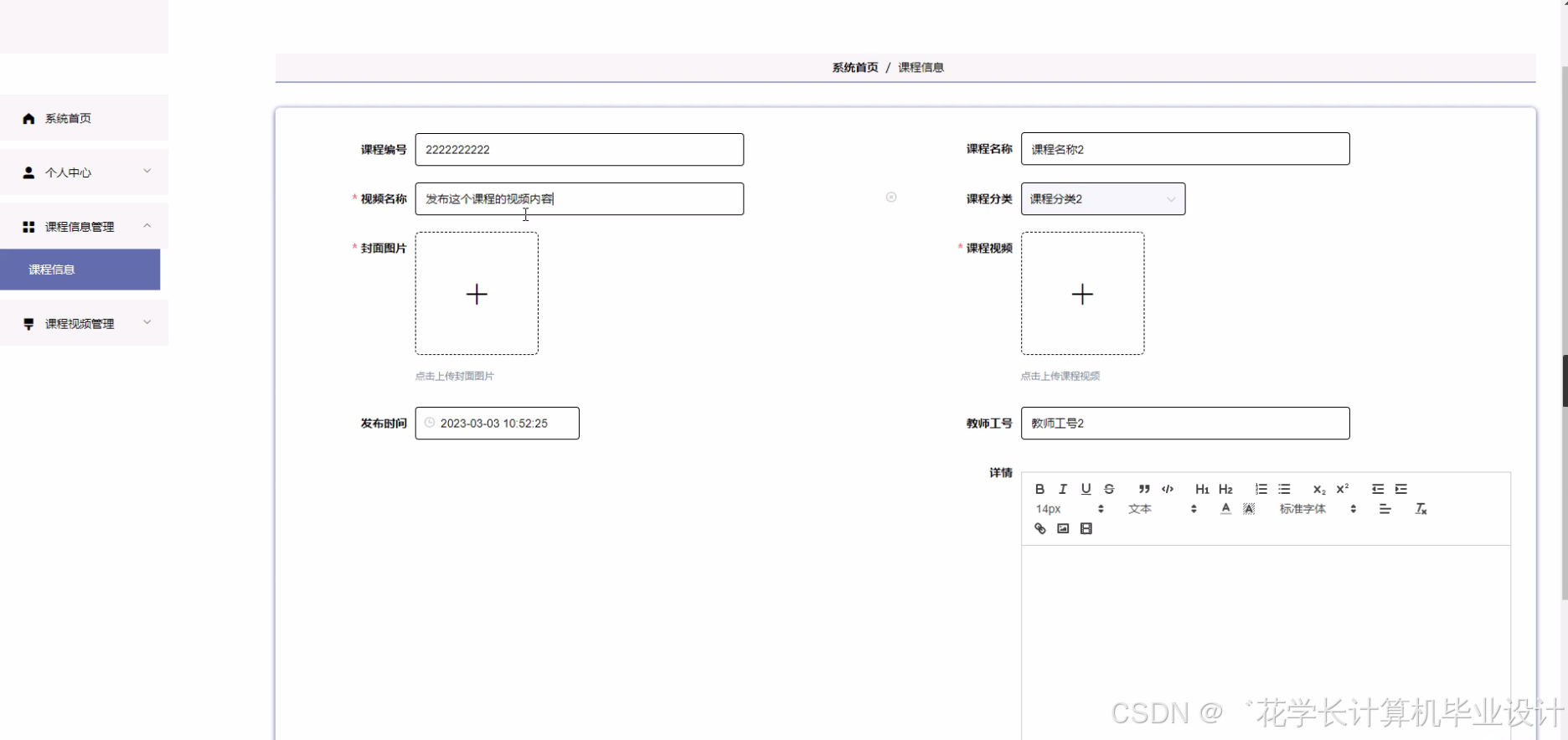The height and width of the screenshot is (740, 1568).
Task: Decrease the text indent
Action: 1377,489
